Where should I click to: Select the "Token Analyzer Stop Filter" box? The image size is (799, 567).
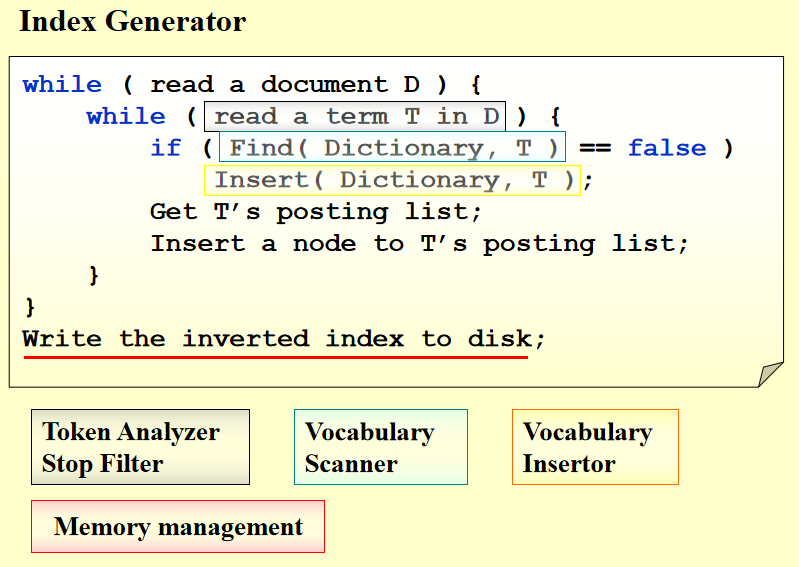(140, 447)
